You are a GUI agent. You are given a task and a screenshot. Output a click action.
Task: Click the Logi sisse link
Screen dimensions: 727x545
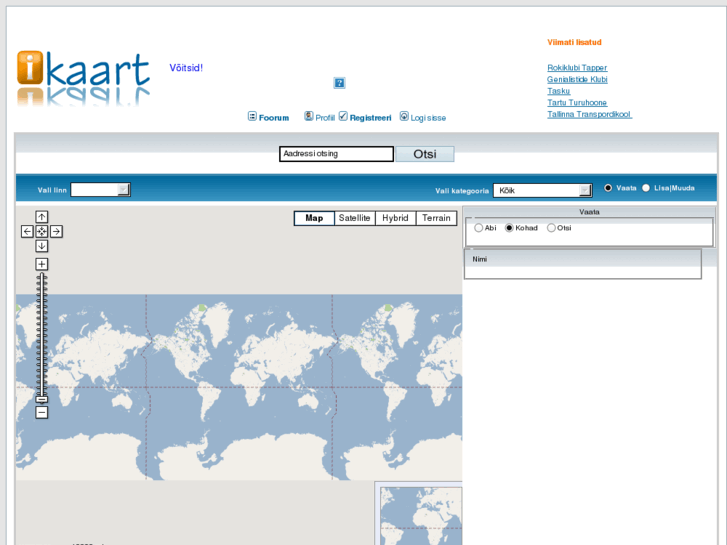point(428,118)
